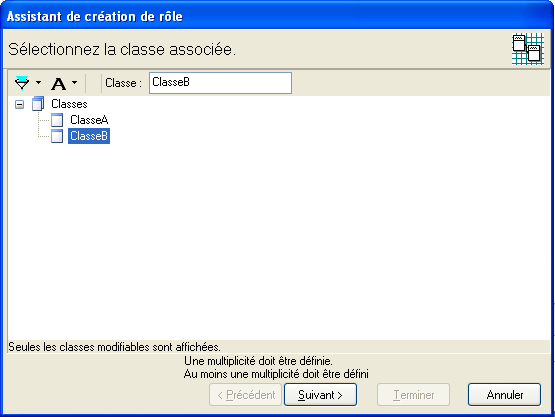This screenshot has height=417, width=555.
Task: Cancel the wizard with Annuler
Action: (504, 395)
